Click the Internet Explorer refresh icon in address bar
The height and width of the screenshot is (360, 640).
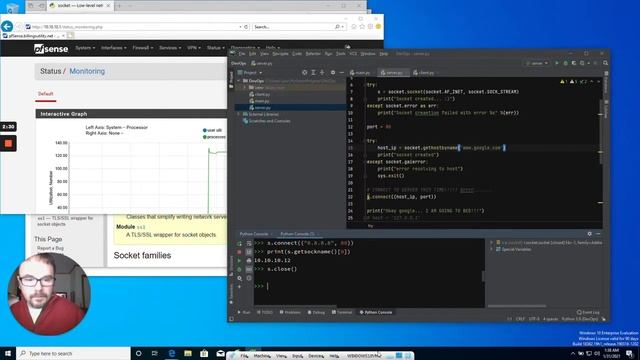[246, 27]
